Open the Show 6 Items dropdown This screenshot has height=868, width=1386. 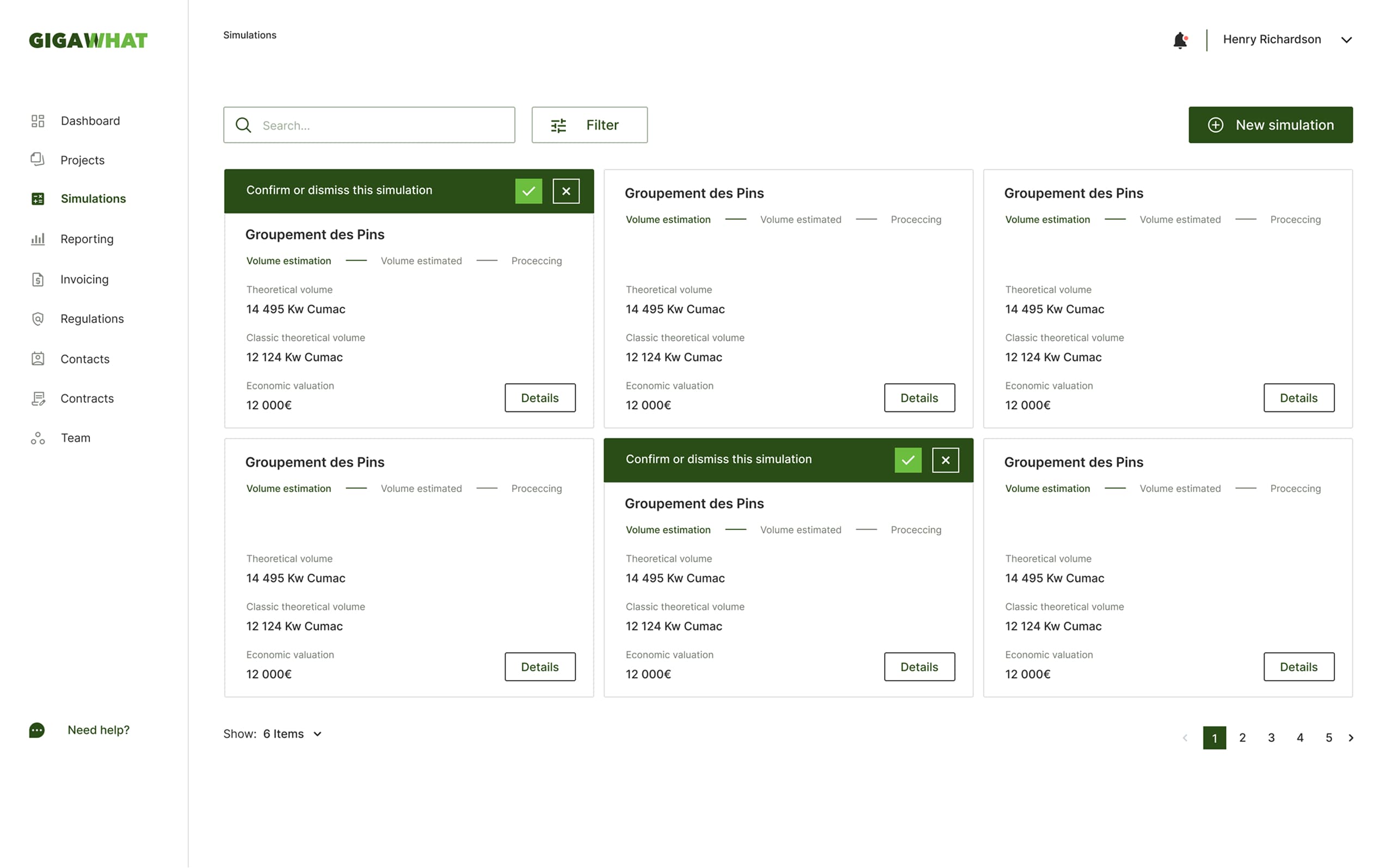pos(293,734)
